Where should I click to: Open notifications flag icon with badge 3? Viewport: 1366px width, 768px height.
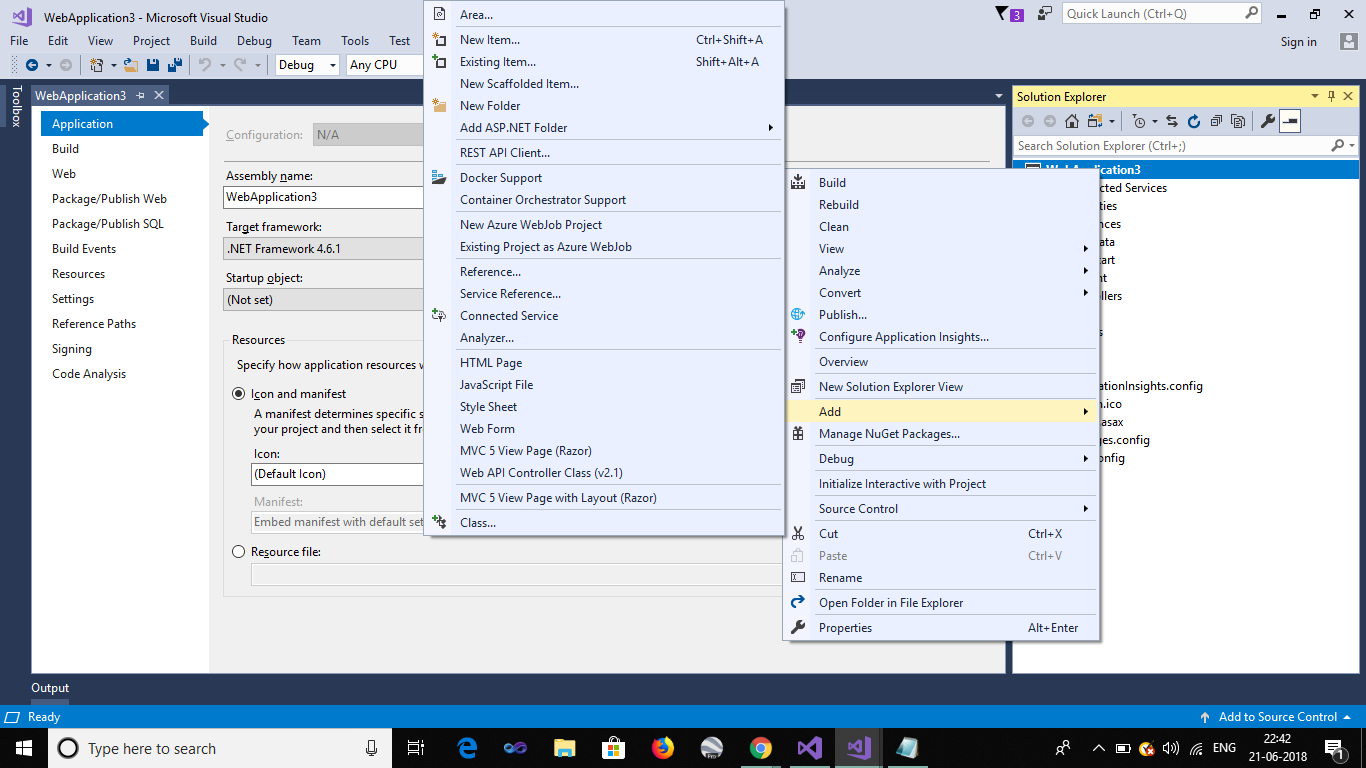click(1009, 14)
